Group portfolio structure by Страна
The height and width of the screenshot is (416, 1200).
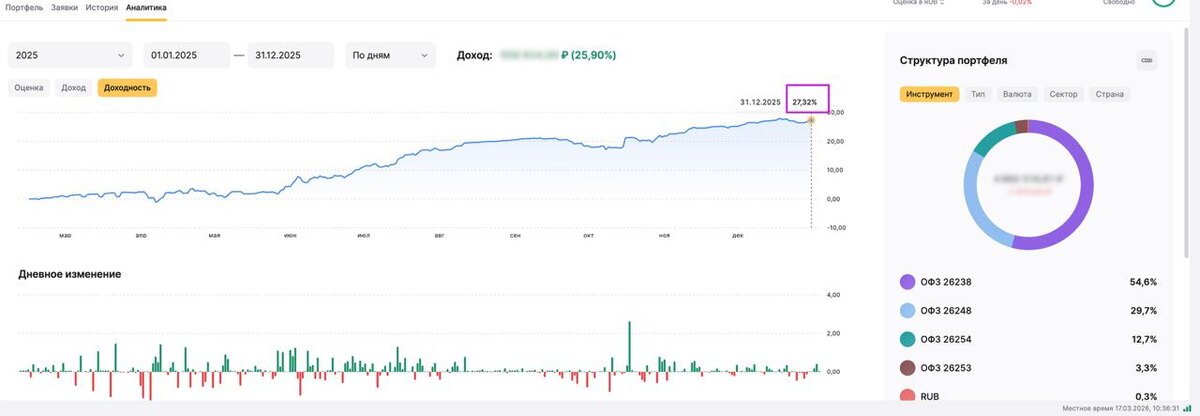pyautogui.click(x=1110, y=94)
